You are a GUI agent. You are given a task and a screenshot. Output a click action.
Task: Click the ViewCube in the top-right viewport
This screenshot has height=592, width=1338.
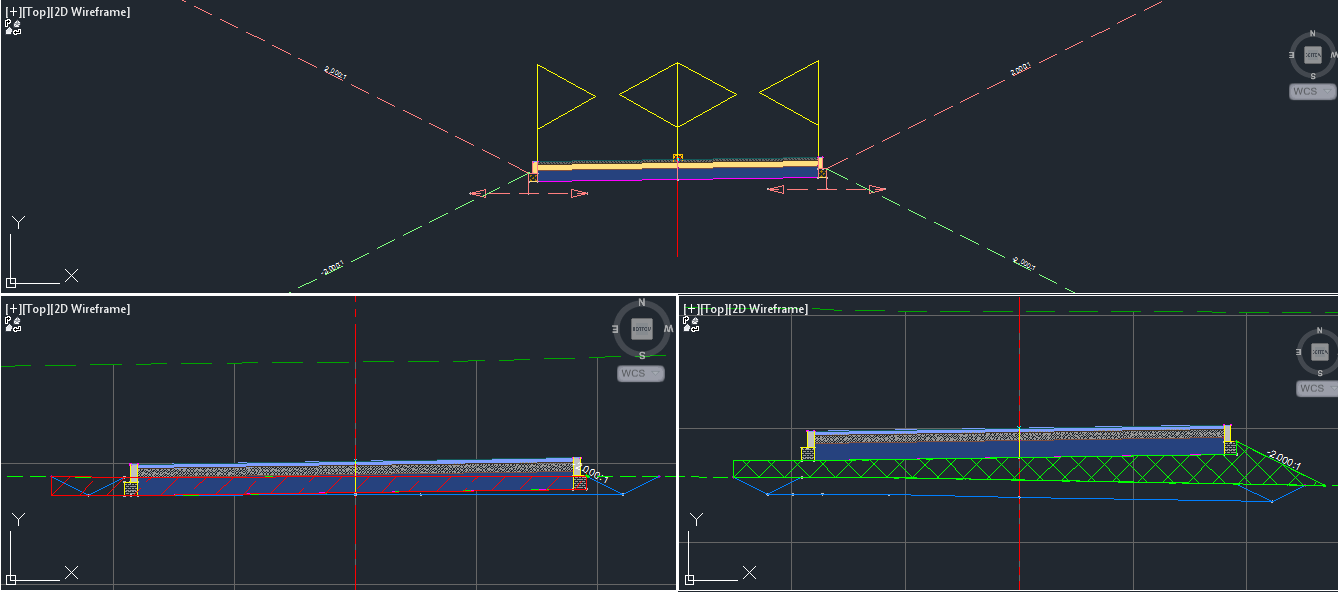(1312, 55)
